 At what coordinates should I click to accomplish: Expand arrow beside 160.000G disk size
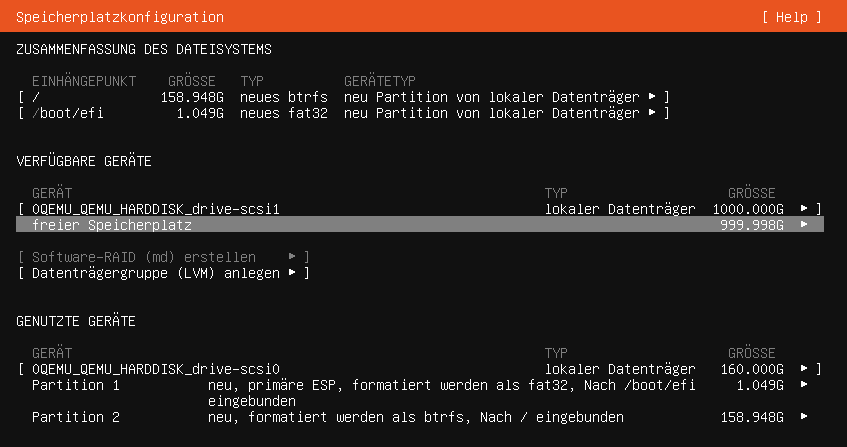pyautogui.click(x=804, y=369)
